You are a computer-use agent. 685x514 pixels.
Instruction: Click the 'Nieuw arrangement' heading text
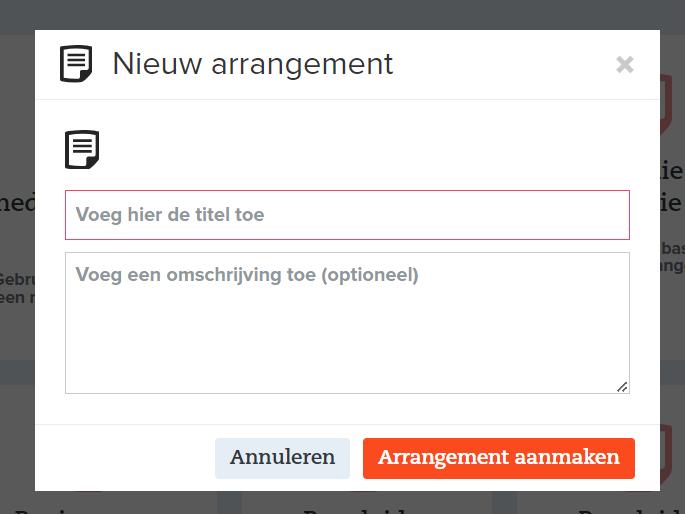(x=253, y=64)
